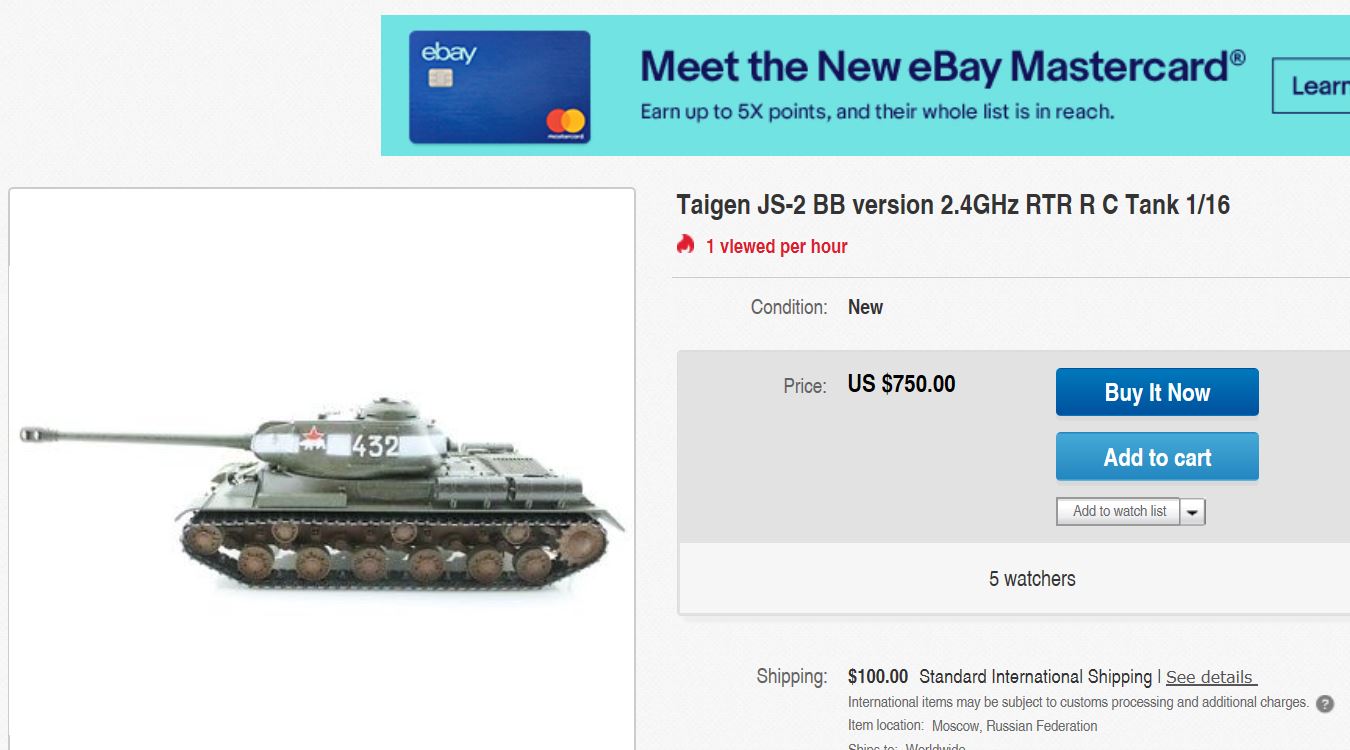
Task: Click the Standard International Shipping text
Action: coord(1035,677)
